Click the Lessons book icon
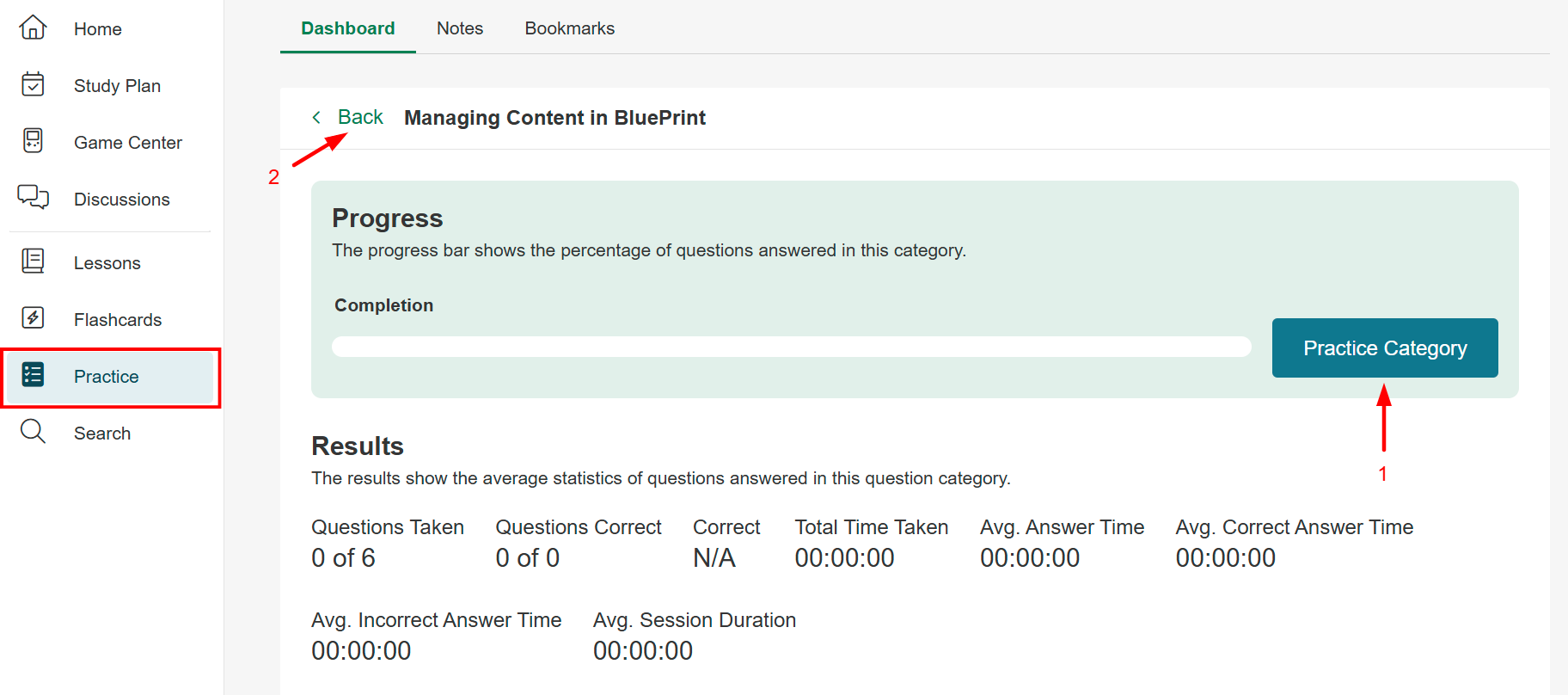 click(33, 261)
